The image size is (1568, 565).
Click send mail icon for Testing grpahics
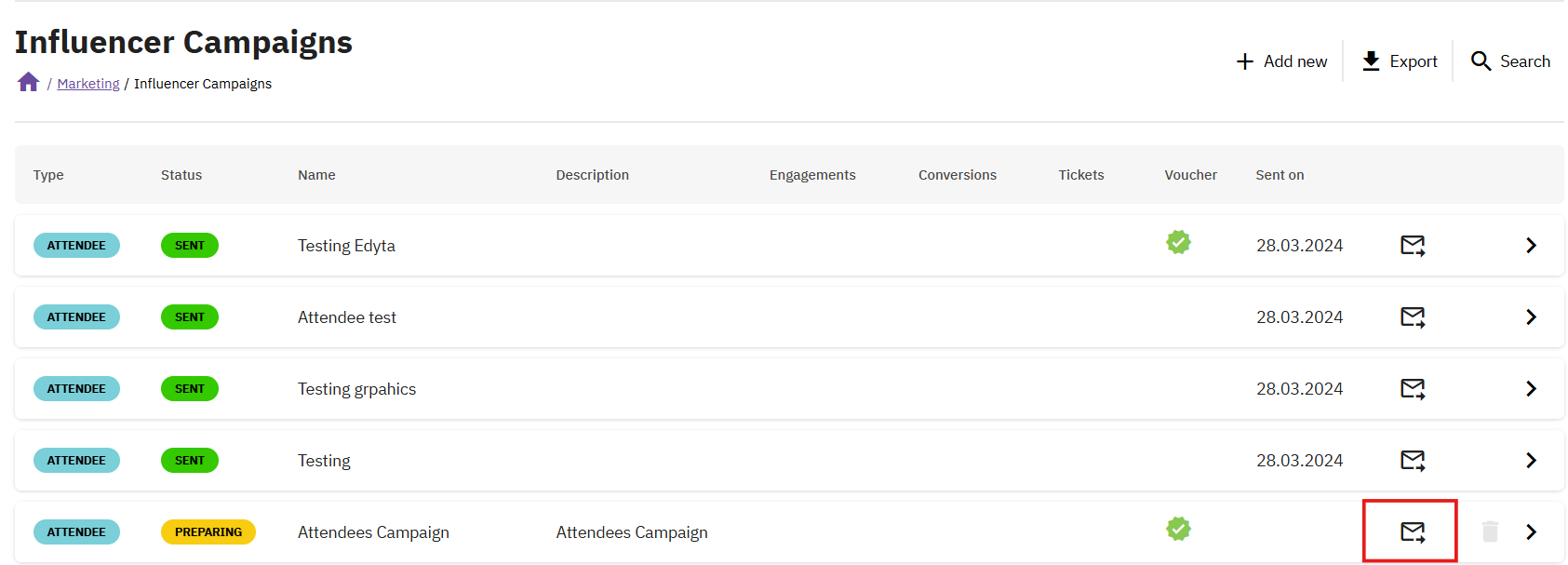click(x=1413, y=389)
